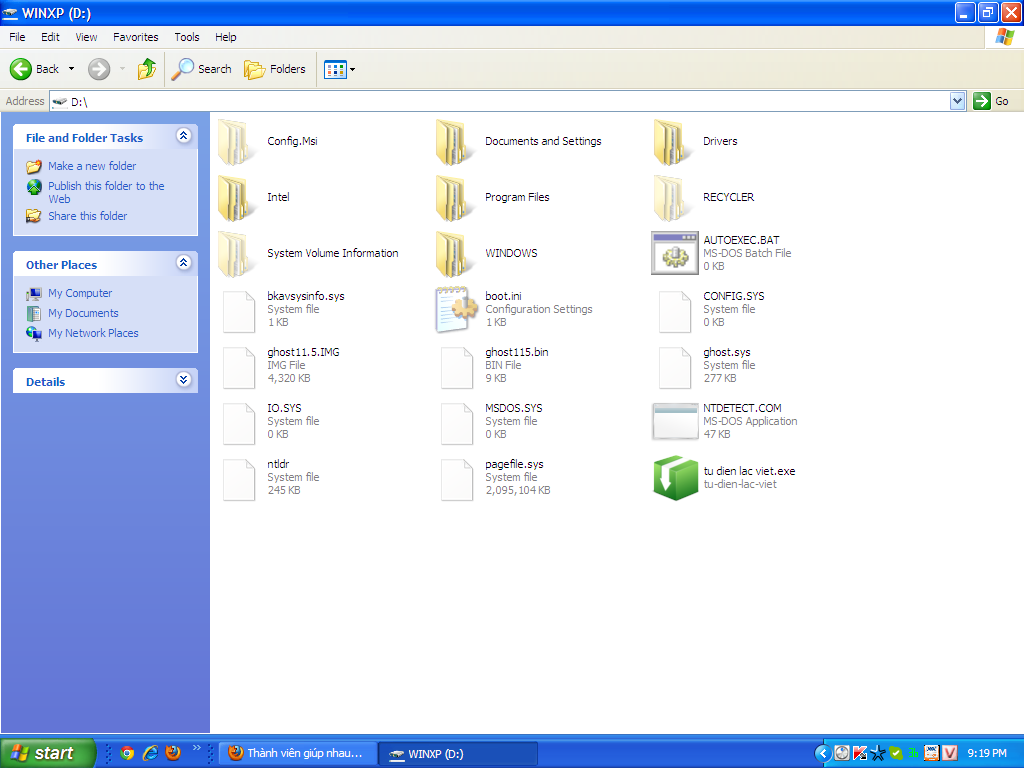Viewport: 1024px width, 768px height.
Task: Click Publish this folder to the Web
Action: (106, 192)
